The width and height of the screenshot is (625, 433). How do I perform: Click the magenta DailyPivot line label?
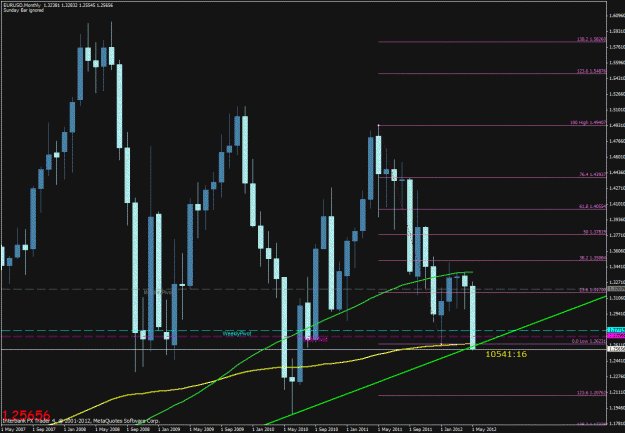pos(315,339)
